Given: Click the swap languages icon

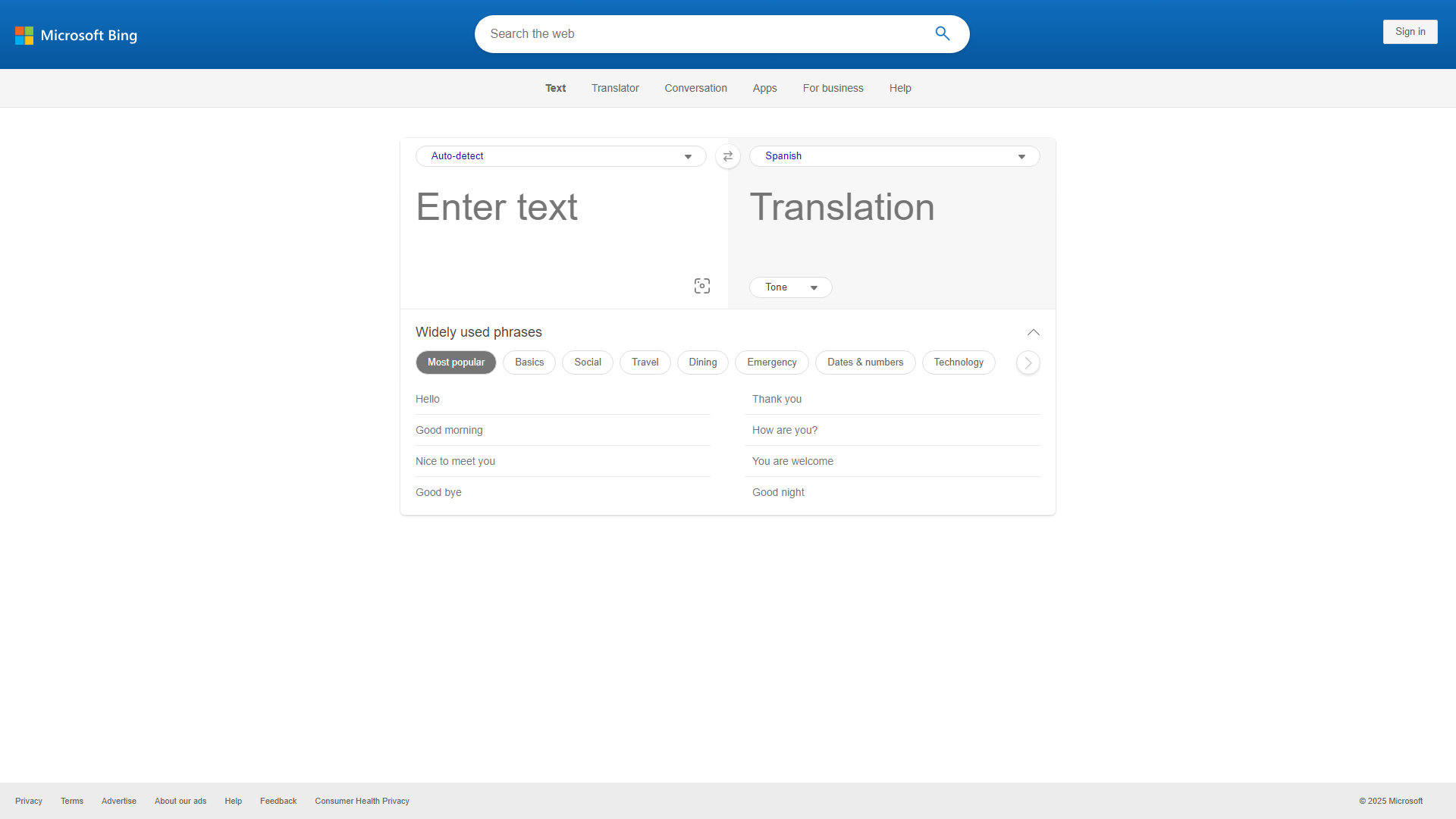Looking at the screenshot, I should (x=727, y=156).
